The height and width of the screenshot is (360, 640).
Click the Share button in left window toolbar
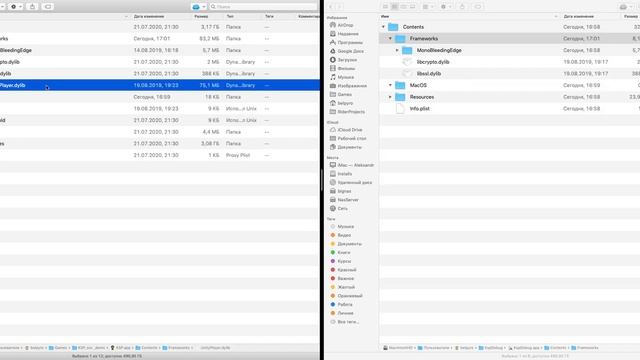click(x=32, y=7)
